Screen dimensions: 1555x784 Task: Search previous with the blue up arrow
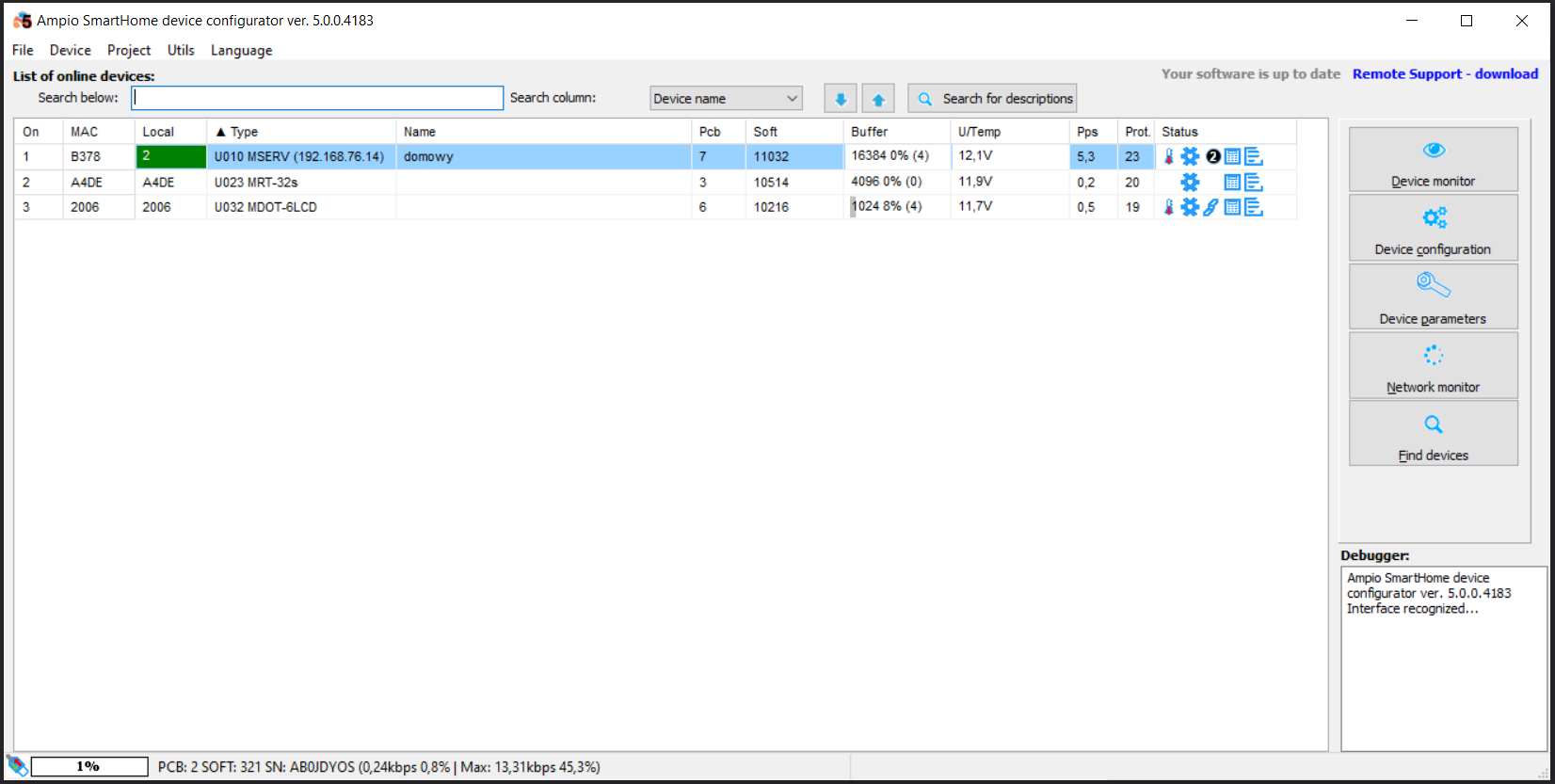(x=878, y=99)
